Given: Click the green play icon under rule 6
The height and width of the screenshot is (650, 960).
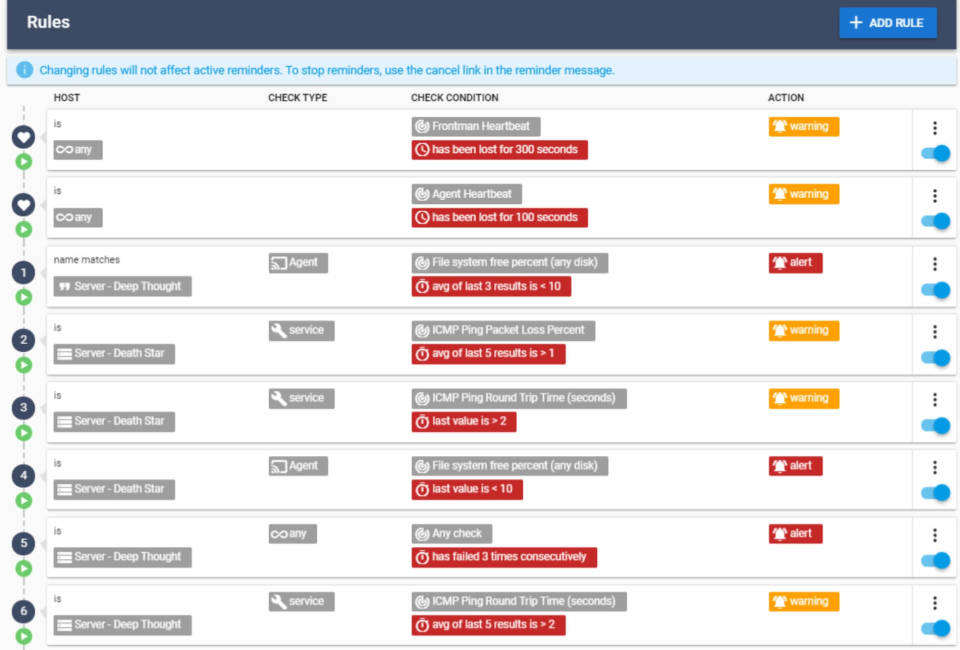Looking at the screenshot, I should tap(23, 636).
